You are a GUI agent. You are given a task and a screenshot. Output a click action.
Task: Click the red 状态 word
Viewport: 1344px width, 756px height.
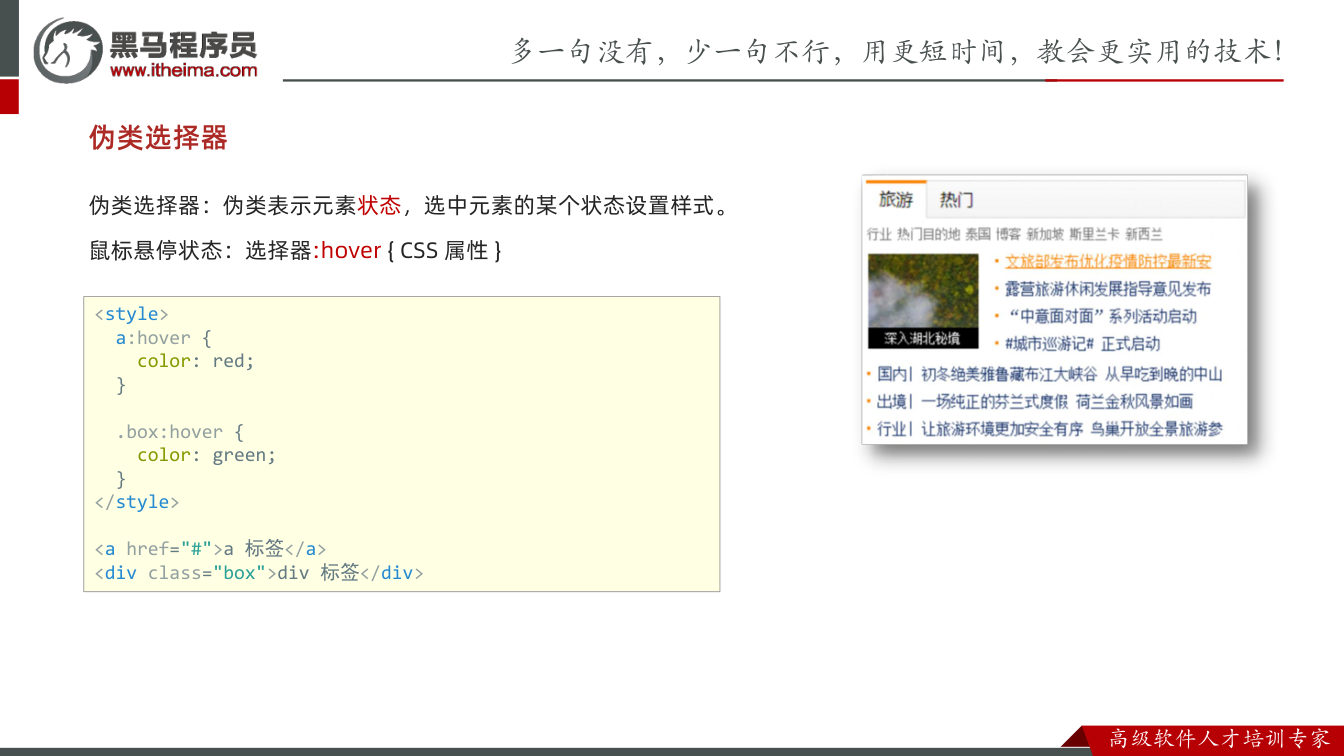pyautogui.click(x=379, y=206)
